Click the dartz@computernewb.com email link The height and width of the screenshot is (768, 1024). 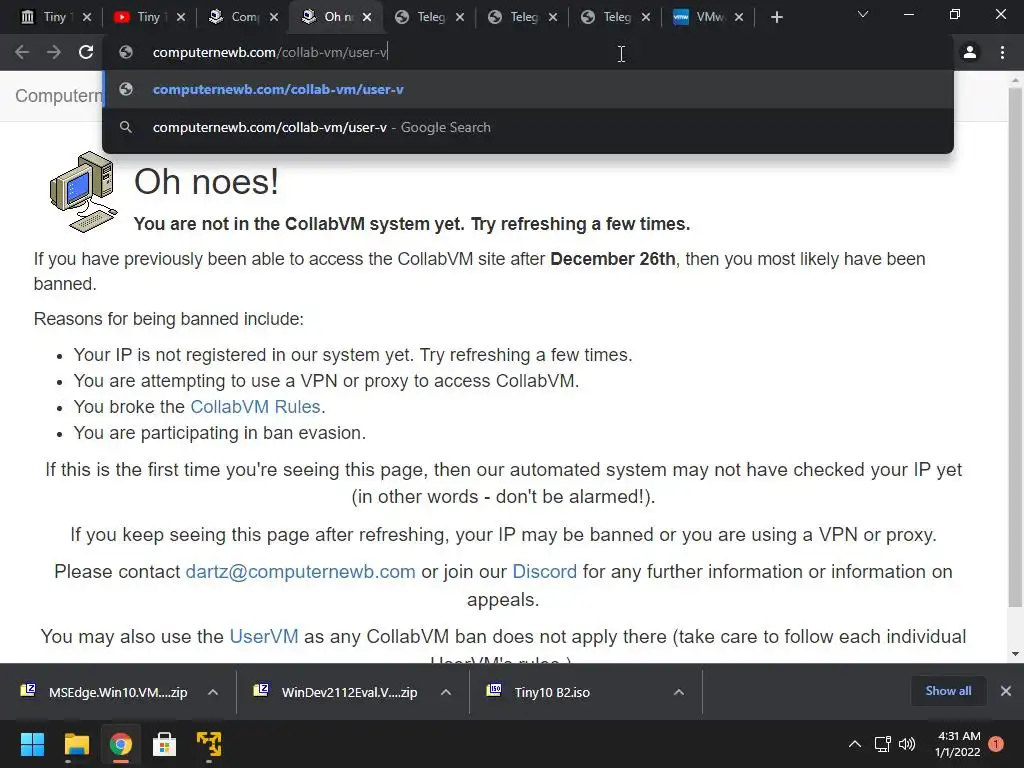pyautogui.click(x=300, y=571)
